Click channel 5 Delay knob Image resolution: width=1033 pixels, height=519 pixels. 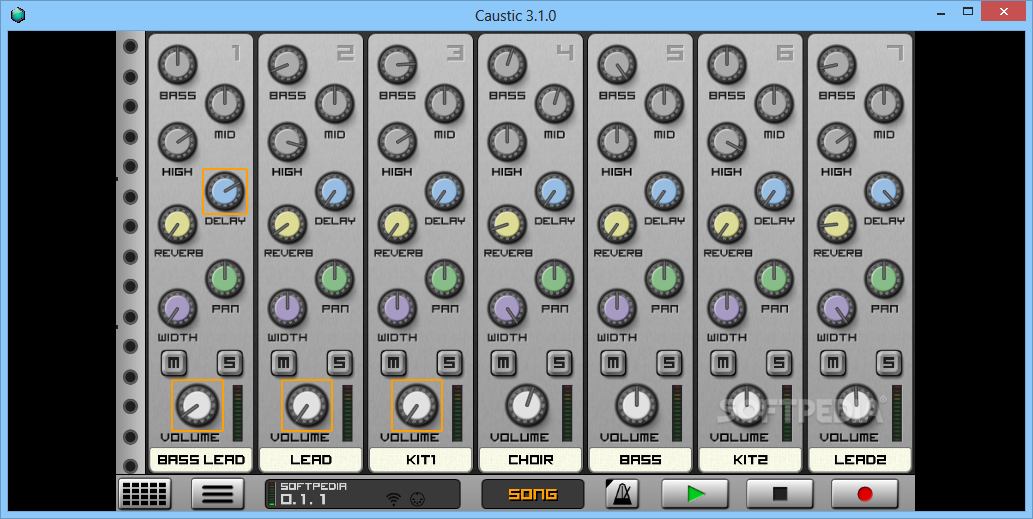point(665,191)
